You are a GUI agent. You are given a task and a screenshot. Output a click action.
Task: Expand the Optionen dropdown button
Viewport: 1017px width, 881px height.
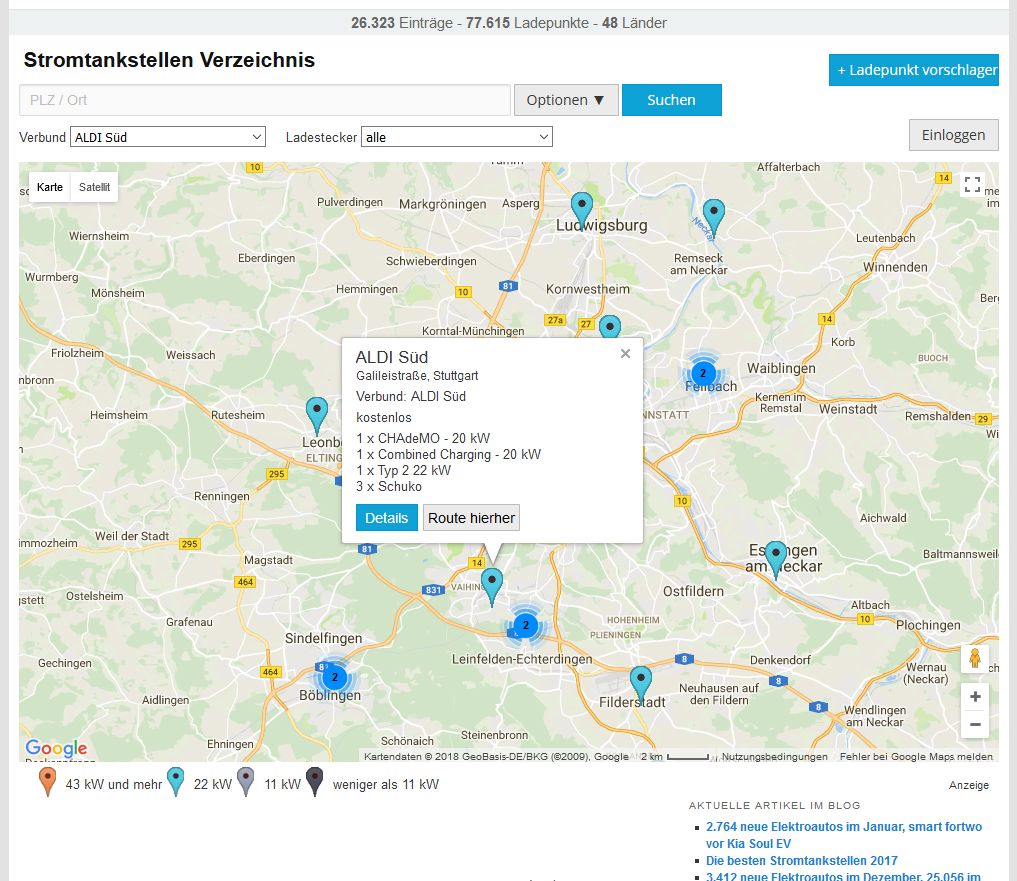pos(566,100)
